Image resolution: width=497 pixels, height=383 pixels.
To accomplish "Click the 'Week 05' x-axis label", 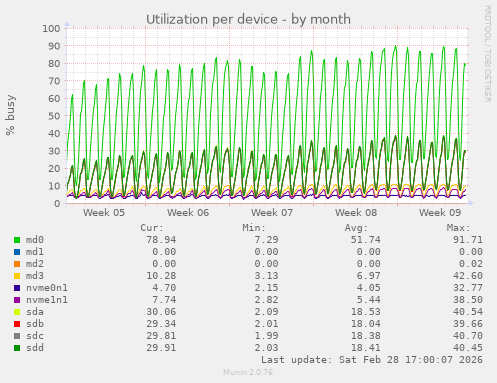I will 104,213.
